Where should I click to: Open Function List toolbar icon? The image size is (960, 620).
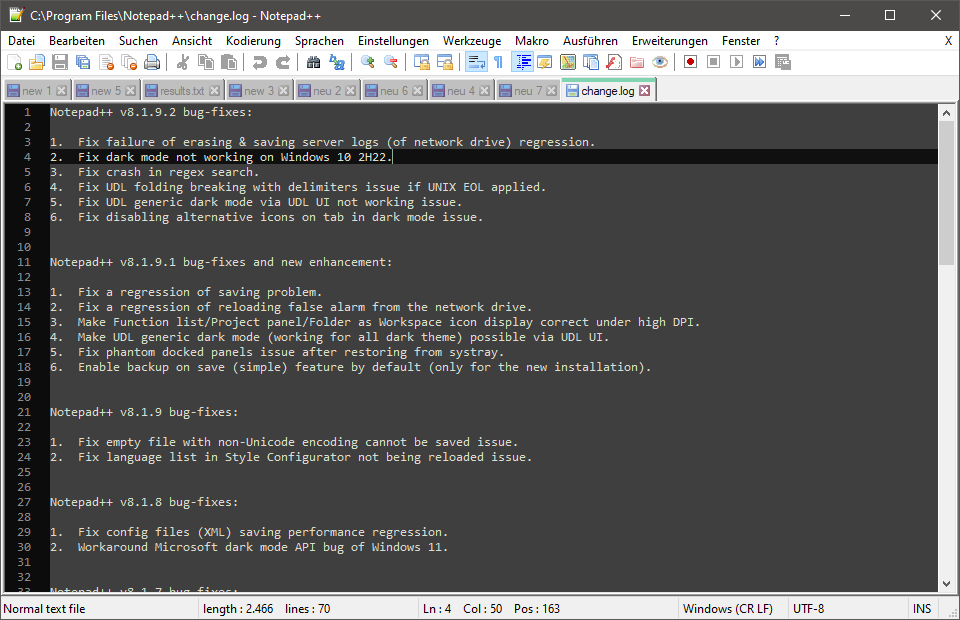[613, 62]
